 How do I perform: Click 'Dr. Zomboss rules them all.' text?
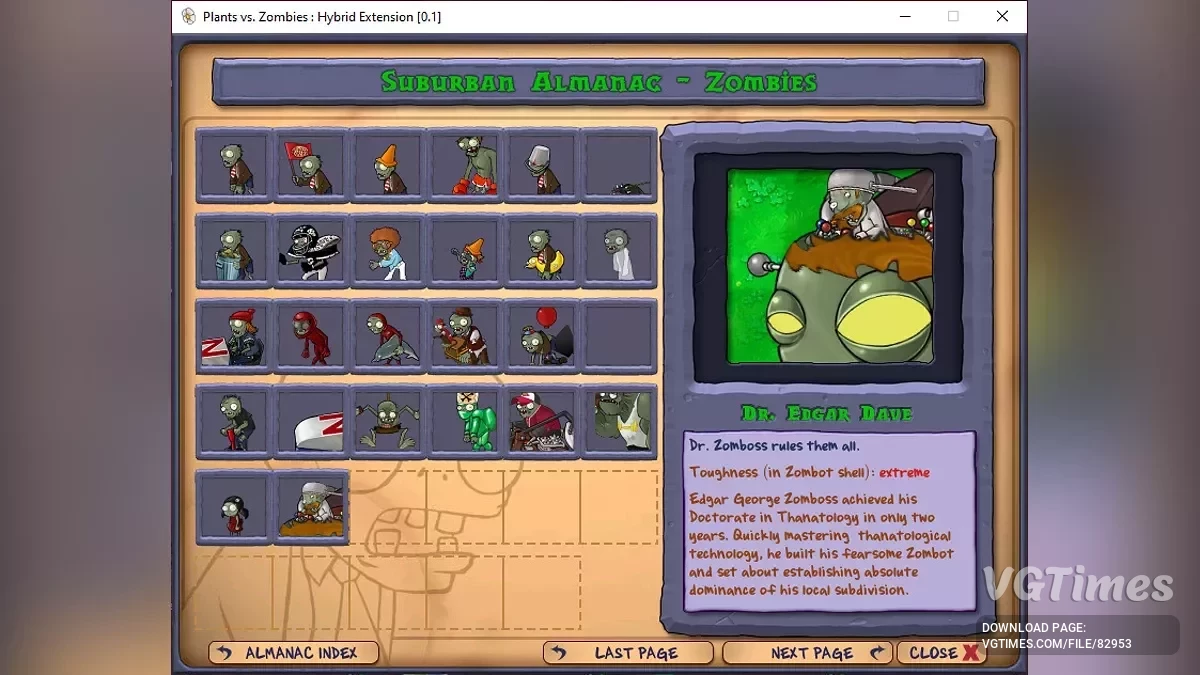tap(774, 446)
